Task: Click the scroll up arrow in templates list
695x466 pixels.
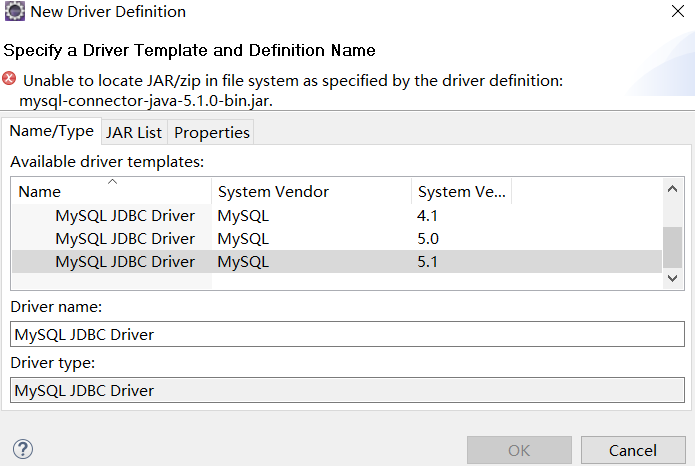Action: point(672,189)
